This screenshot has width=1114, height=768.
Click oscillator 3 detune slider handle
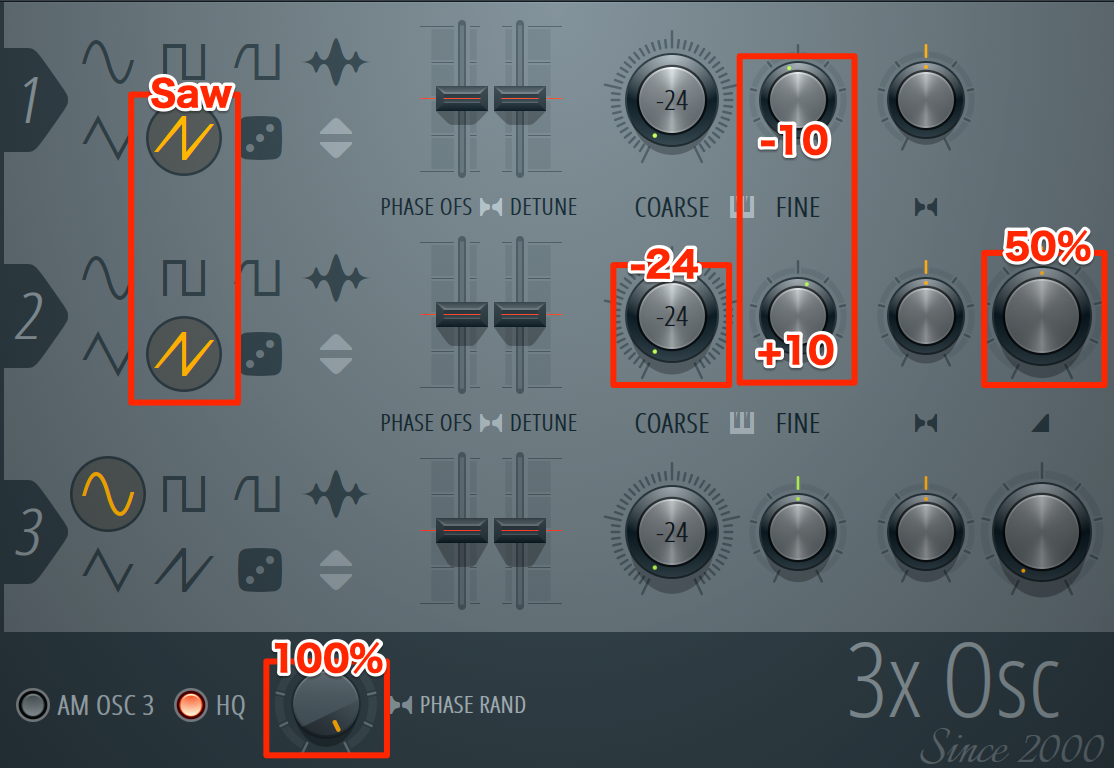(x=520, y=531)
